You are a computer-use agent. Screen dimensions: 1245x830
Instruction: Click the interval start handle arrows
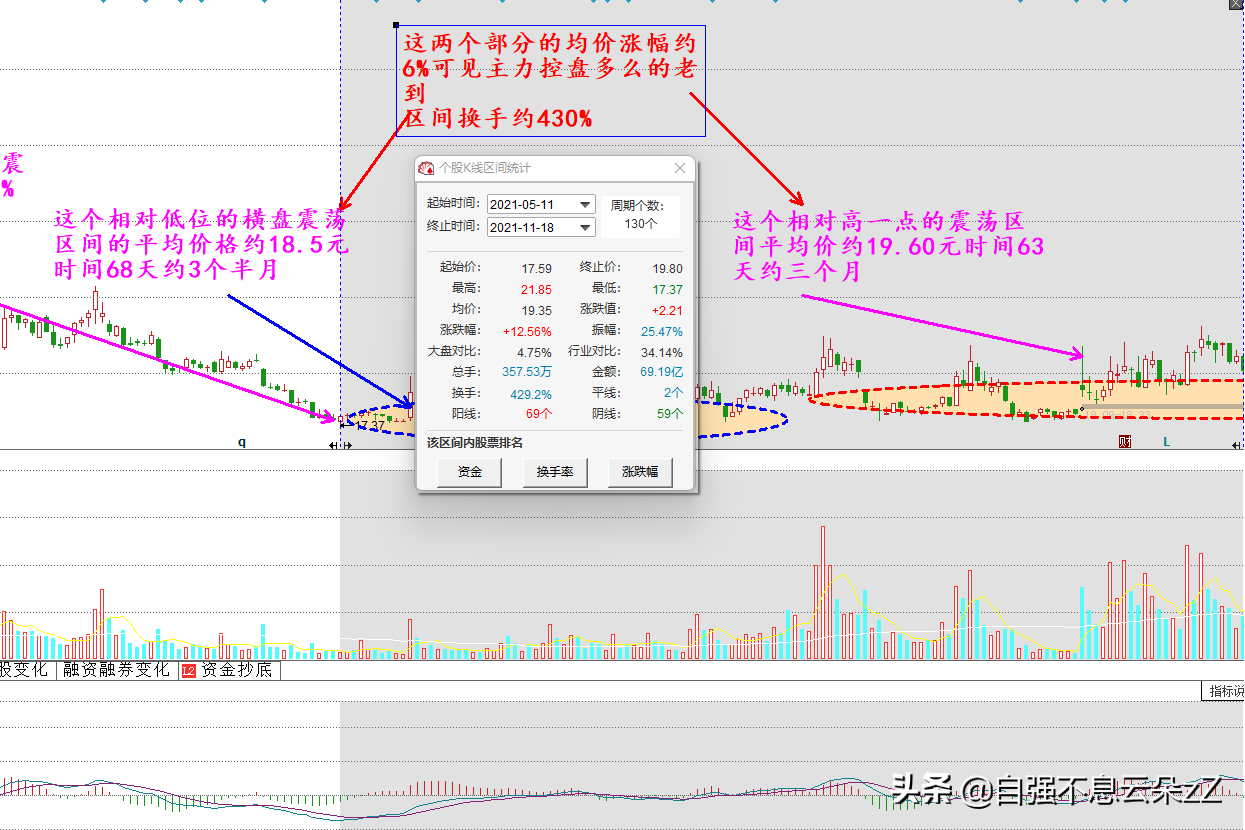340,446
